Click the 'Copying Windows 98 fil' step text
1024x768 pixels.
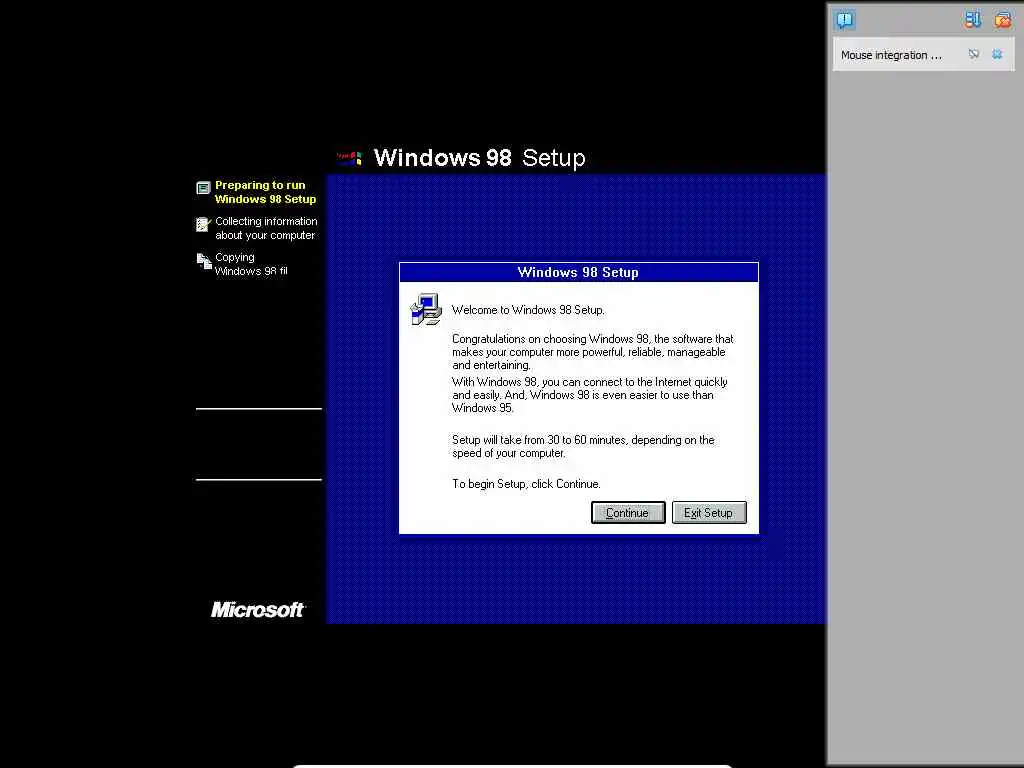(251, 264)
